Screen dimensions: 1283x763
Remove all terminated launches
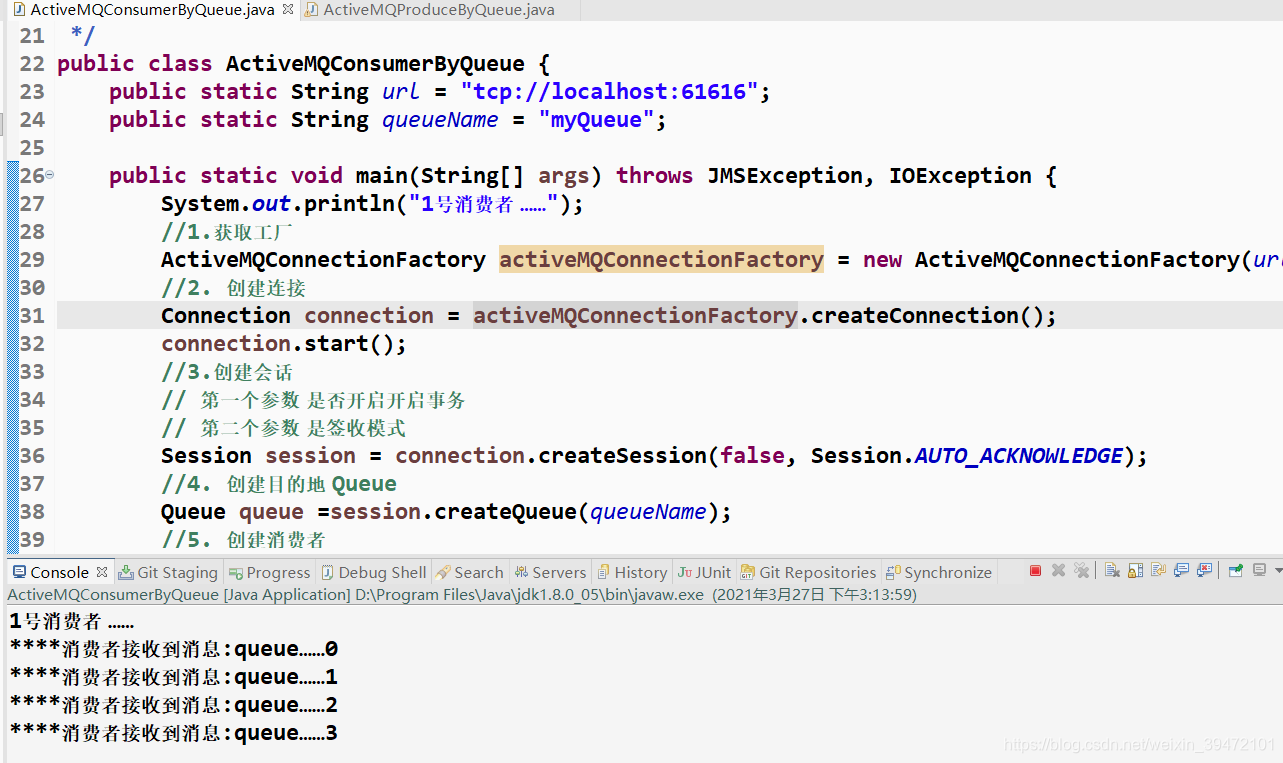[x=1081, y=571]
